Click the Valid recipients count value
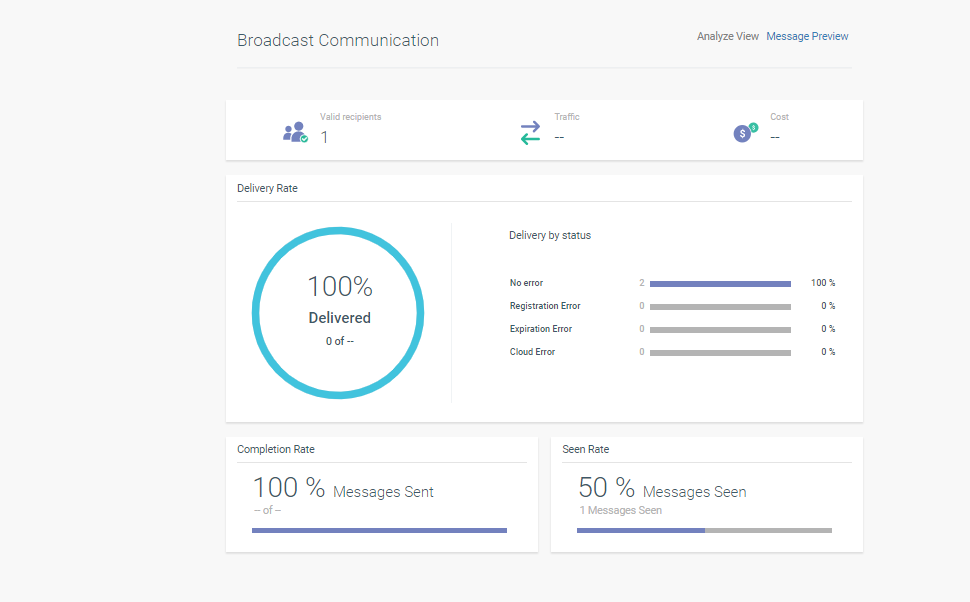This screenshot has height=602, width=970. (324, 138)
